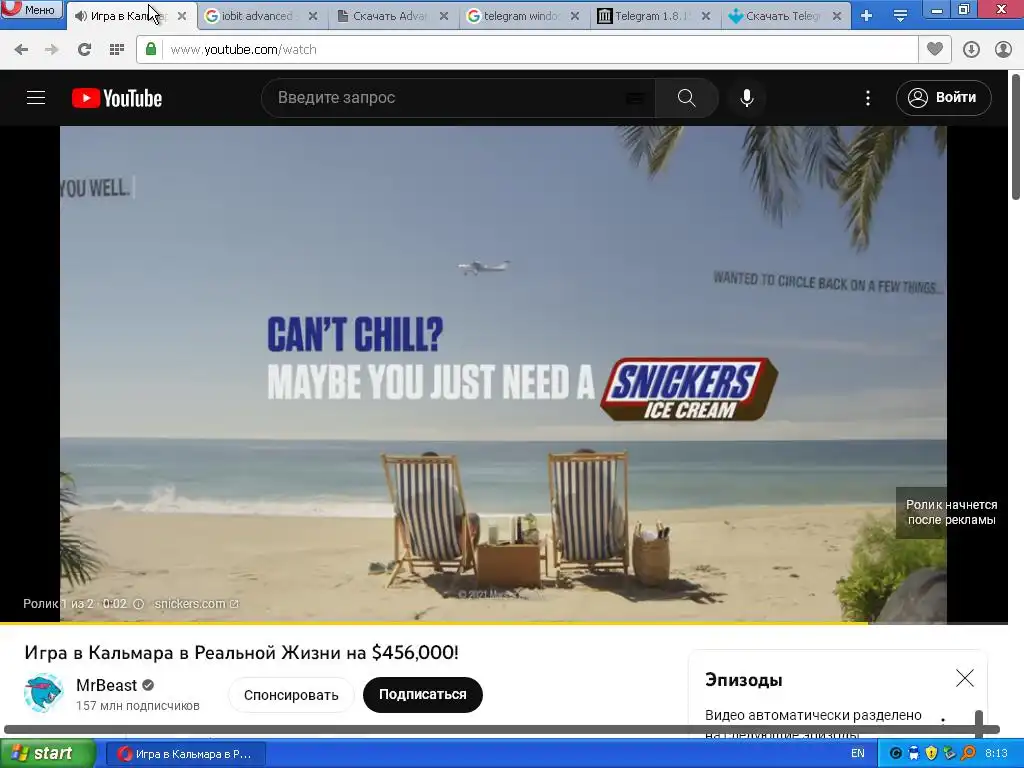Close the iobit advanced tab

tap(313, 16)
